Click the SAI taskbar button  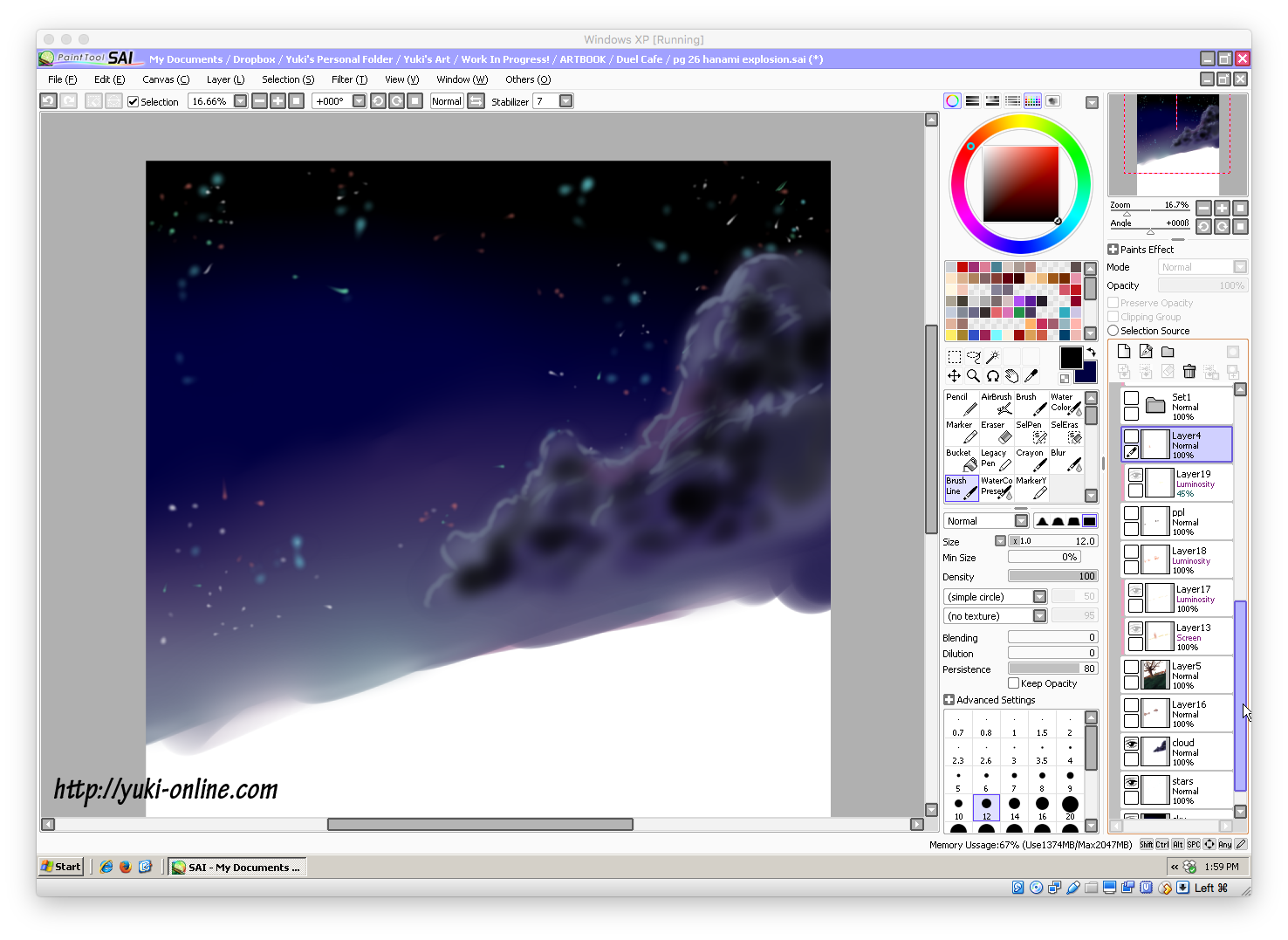pyautogui.click(x=236, y=867)
